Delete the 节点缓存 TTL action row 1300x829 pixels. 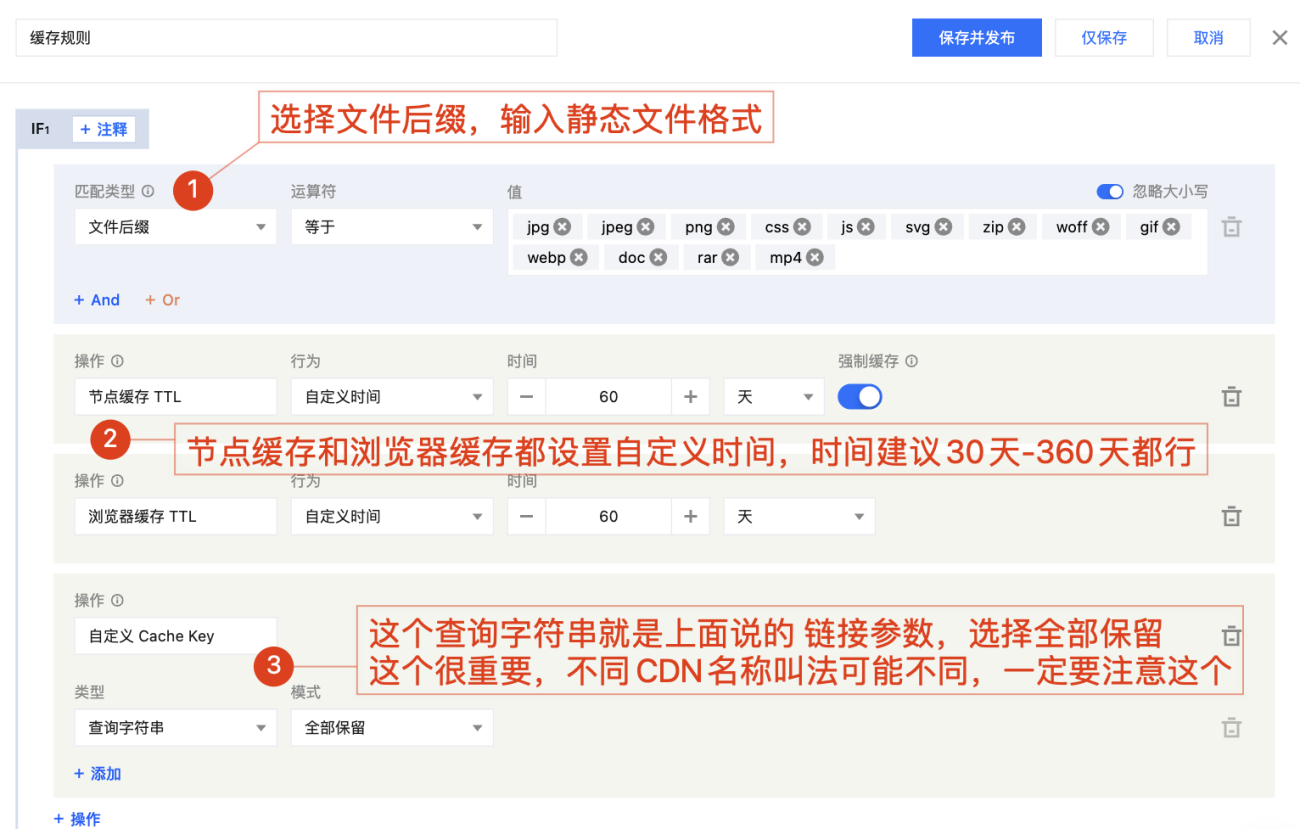click(1231, 397)
